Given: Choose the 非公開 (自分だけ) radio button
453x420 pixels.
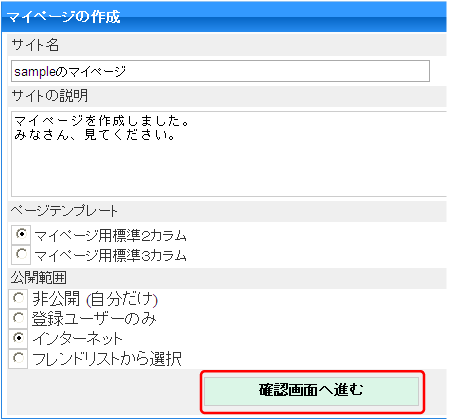Looking at the screenshot, I should [18, 298].
